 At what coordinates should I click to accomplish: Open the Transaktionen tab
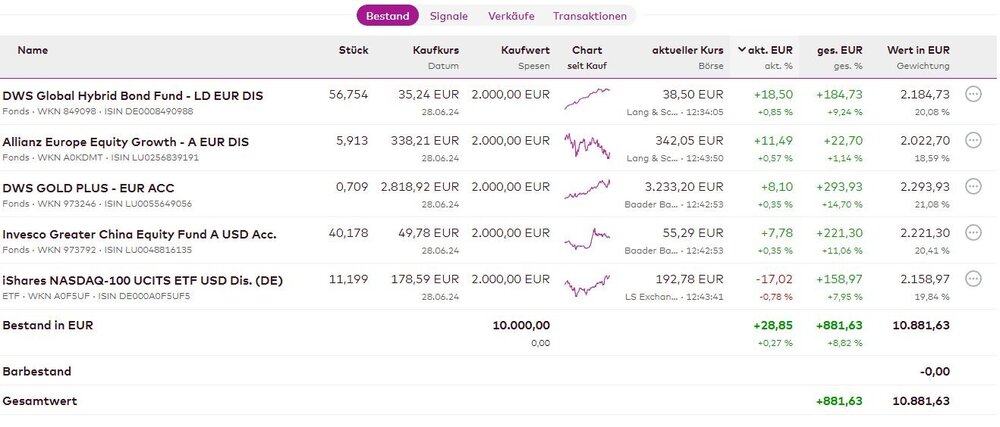590,16
